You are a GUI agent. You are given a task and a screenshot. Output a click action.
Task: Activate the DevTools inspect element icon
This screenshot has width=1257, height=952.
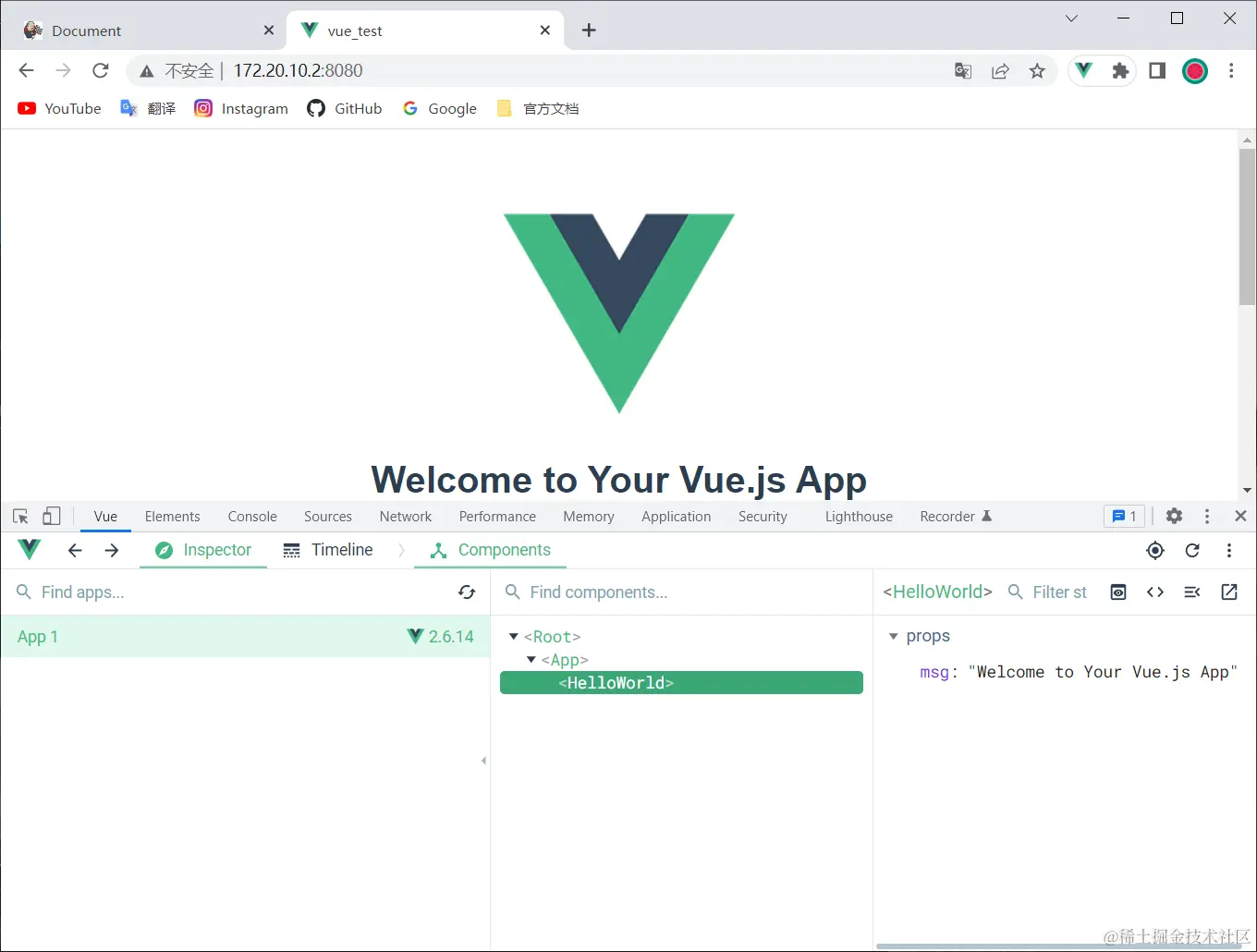pos(20,516)
